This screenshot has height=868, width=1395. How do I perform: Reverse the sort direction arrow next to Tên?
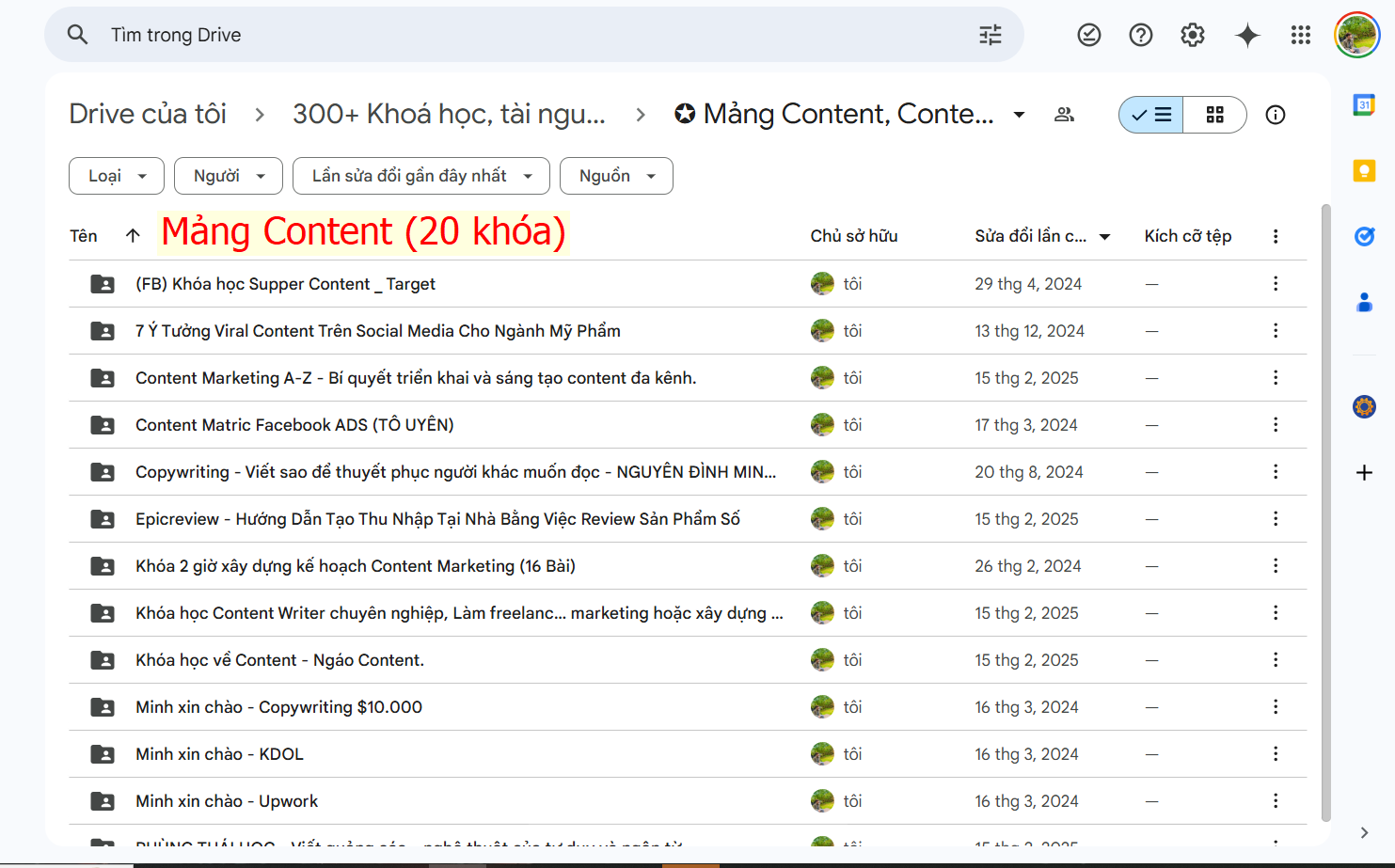point(133,236)
